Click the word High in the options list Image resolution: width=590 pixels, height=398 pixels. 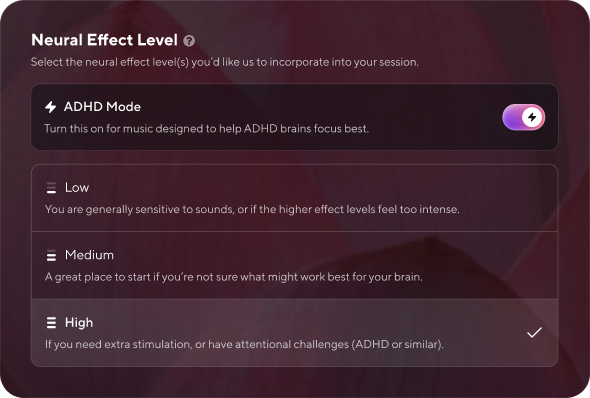79,323
